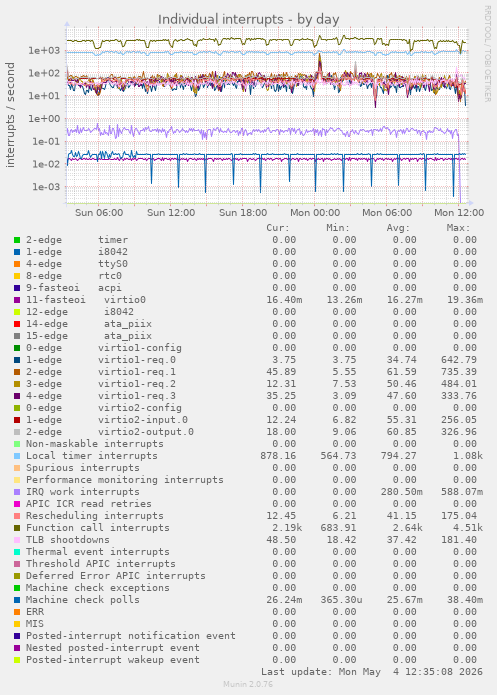Click the Mon 06:00 time axis label
497x695 pixels.
(x=387, y=213)
